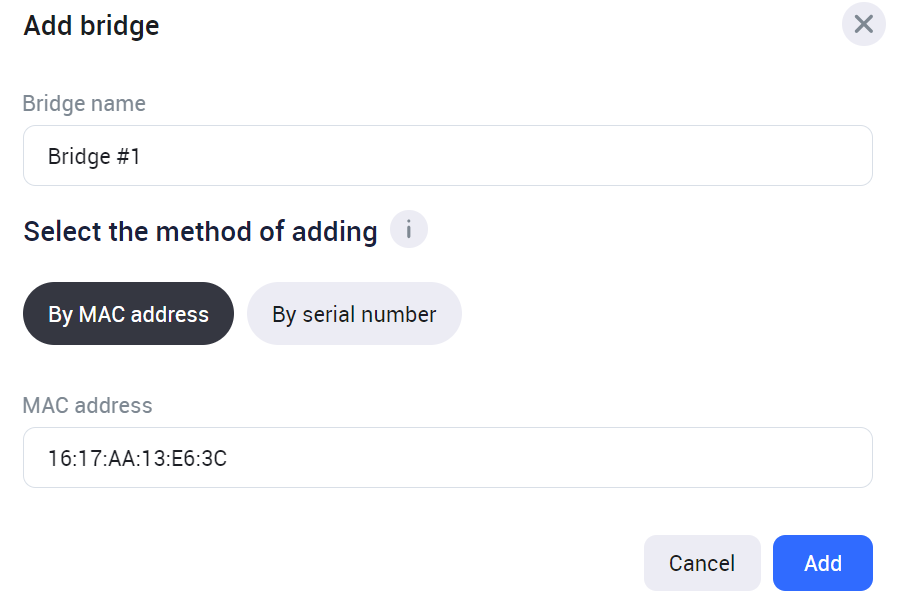The image size is (899, 601).
Task: Confirm adding the bridge with Add
Action: tap(822, 563)
